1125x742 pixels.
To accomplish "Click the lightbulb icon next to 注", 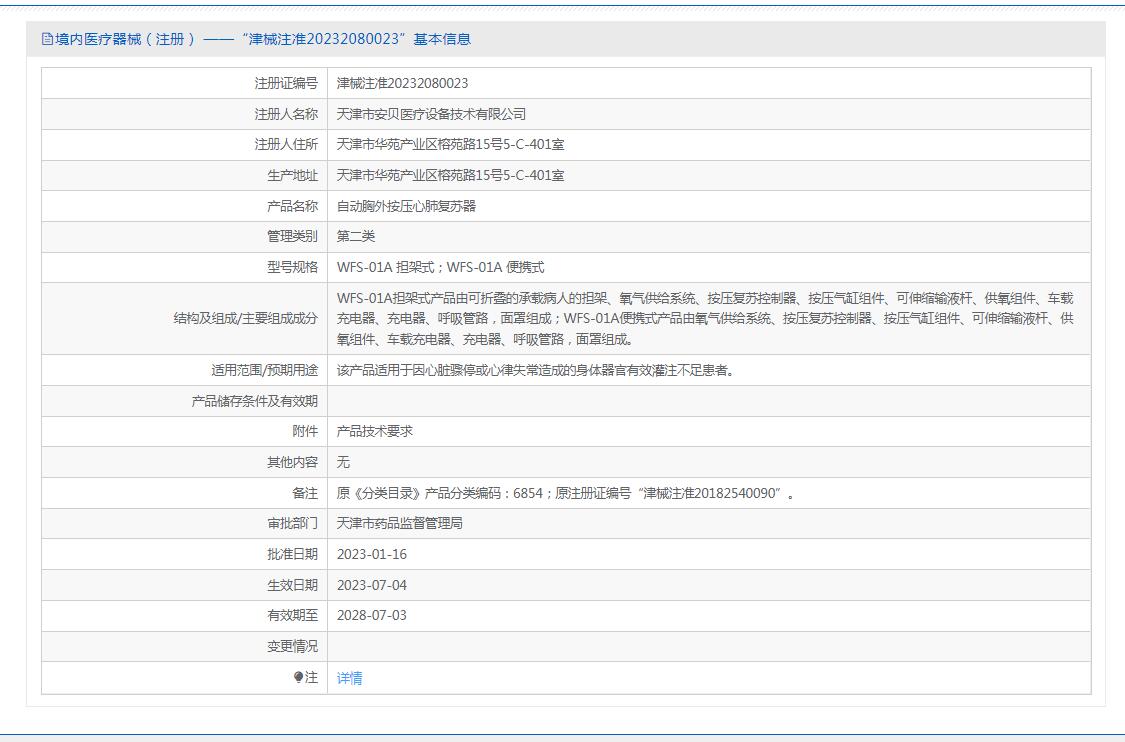I will click(x=298, y=677).
